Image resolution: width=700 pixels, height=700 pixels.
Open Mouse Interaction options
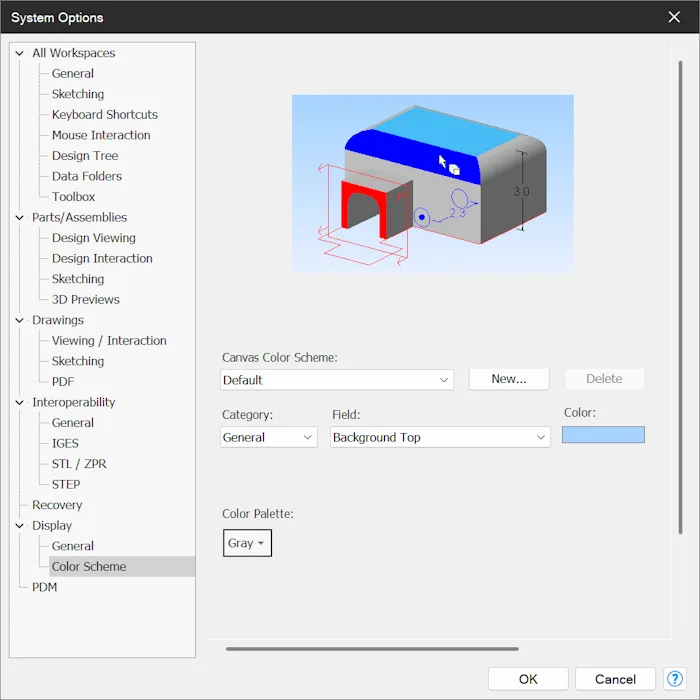tap(101, 135)
